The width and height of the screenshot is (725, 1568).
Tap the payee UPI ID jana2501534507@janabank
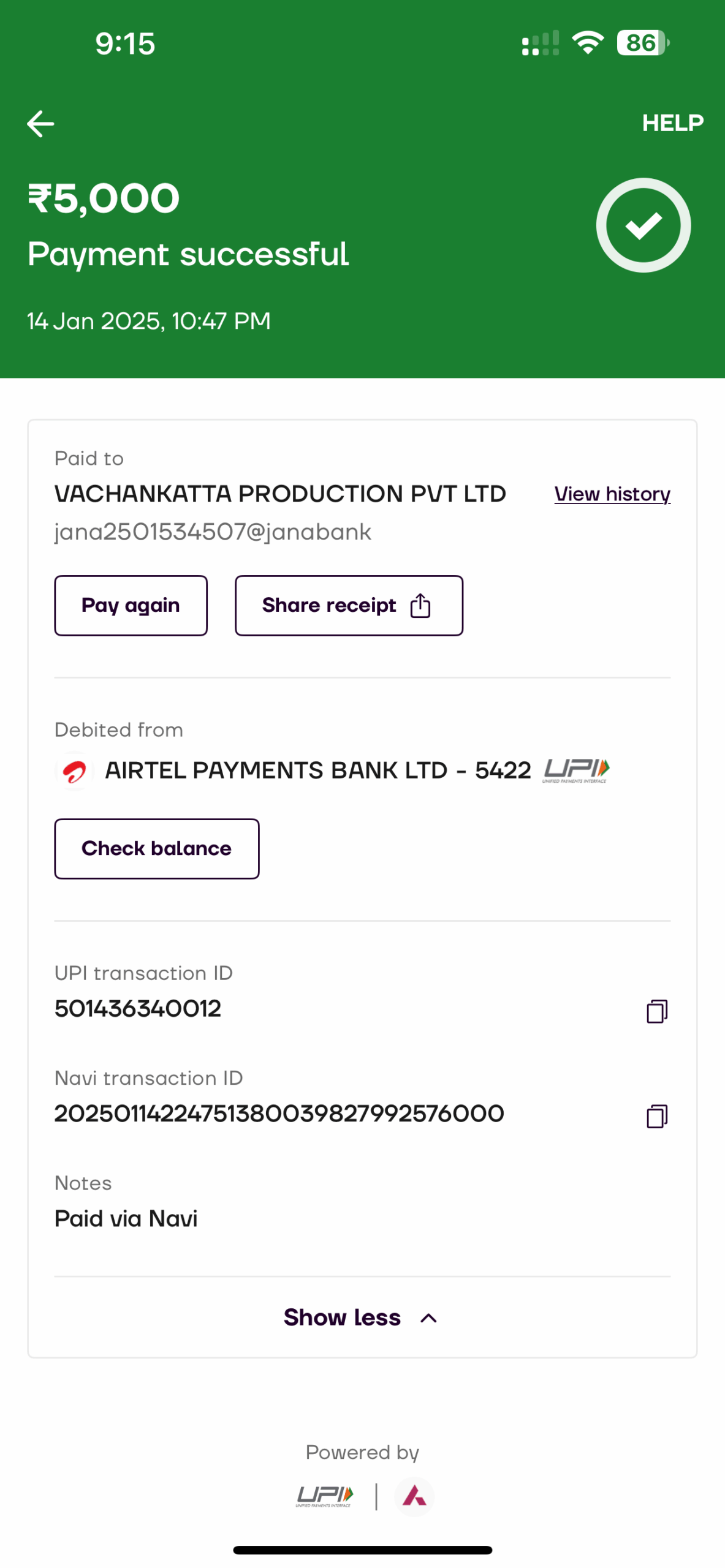tap(213, 532)
